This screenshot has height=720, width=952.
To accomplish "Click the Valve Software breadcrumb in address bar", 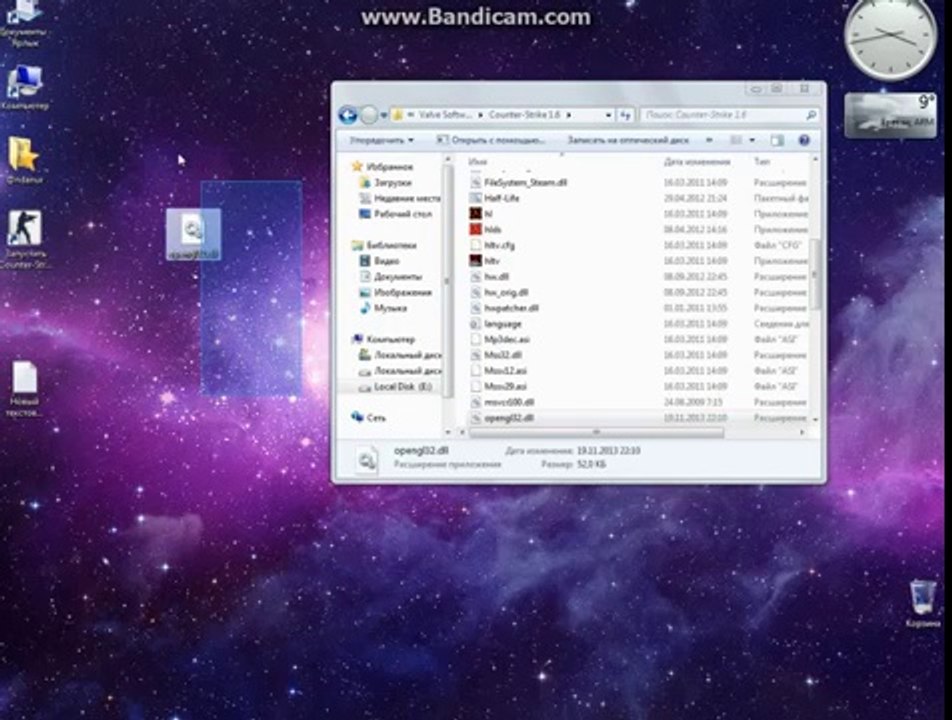I will [445, 115].
